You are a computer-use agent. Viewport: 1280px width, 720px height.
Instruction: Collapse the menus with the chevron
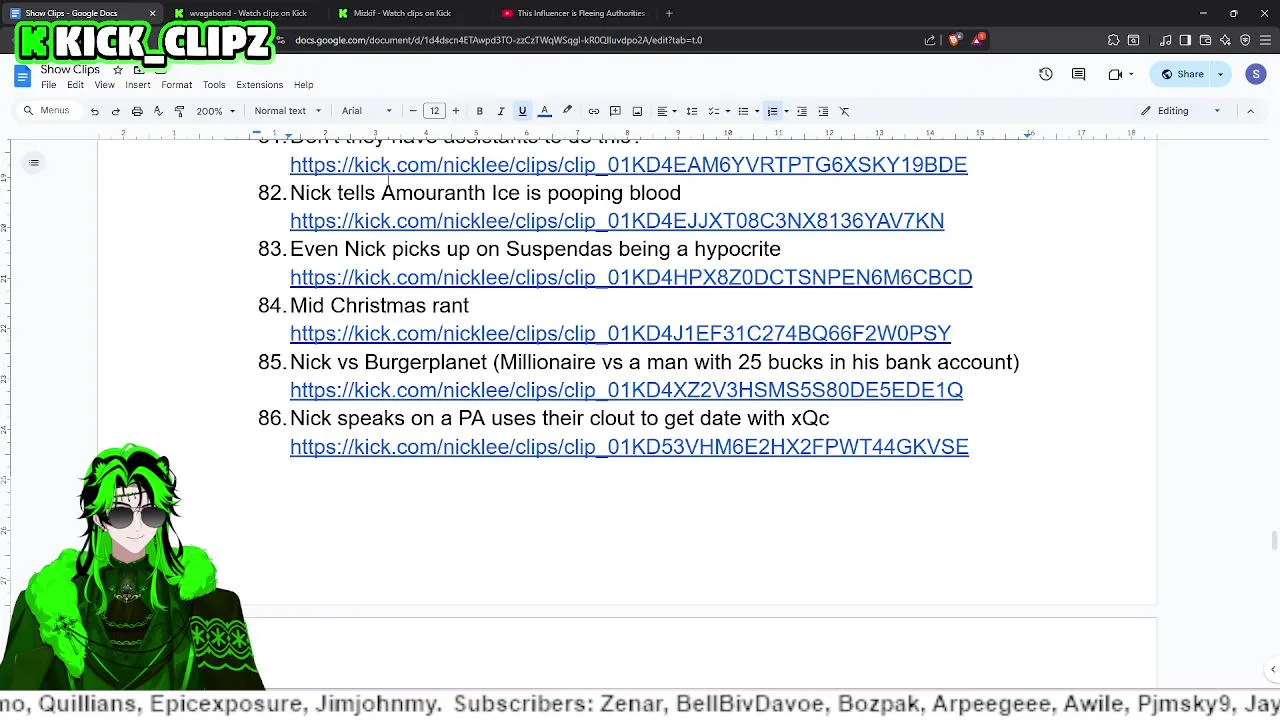pos(1250,111)
